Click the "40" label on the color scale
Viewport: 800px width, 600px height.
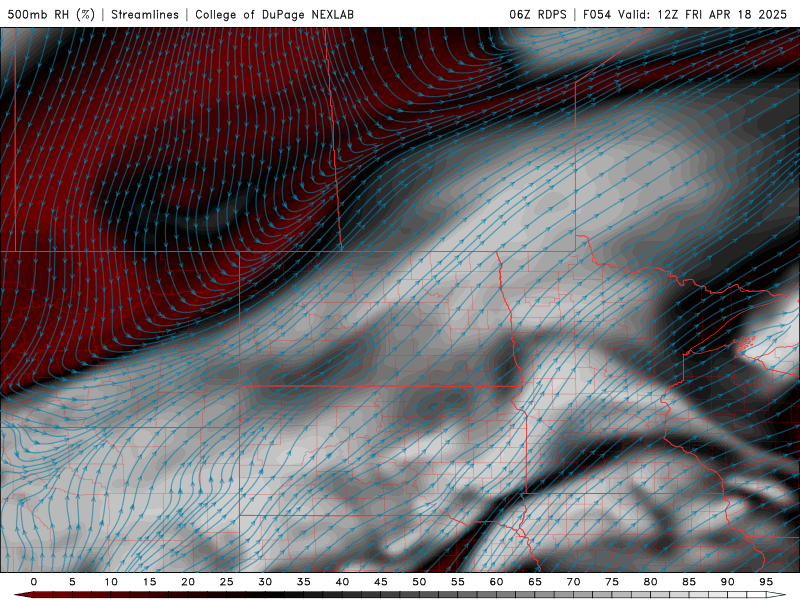point(342,582)
